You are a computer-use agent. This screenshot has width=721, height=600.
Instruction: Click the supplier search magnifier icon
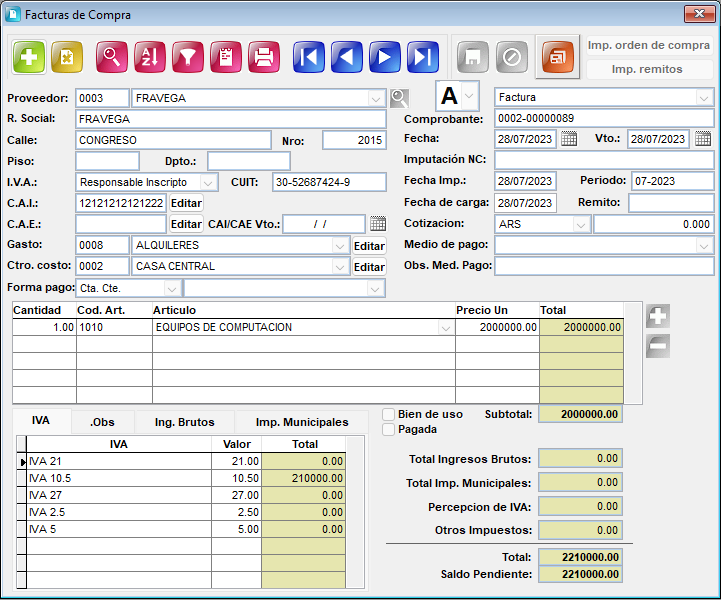399,98
